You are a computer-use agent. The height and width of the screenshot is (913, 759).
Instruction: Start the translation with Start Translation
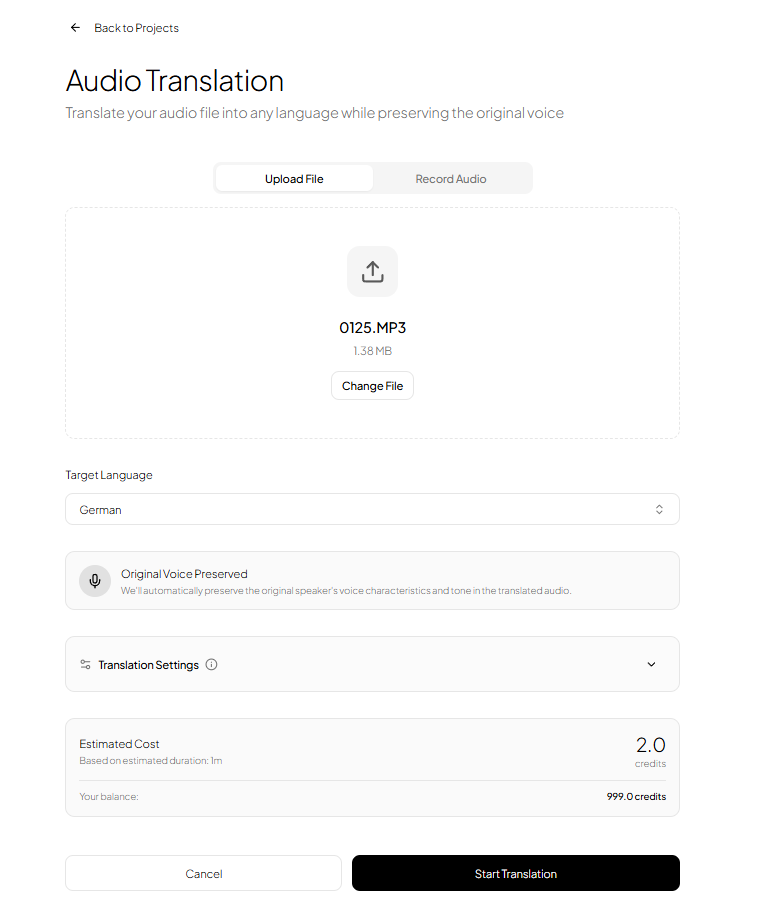(x=515, y=873)
